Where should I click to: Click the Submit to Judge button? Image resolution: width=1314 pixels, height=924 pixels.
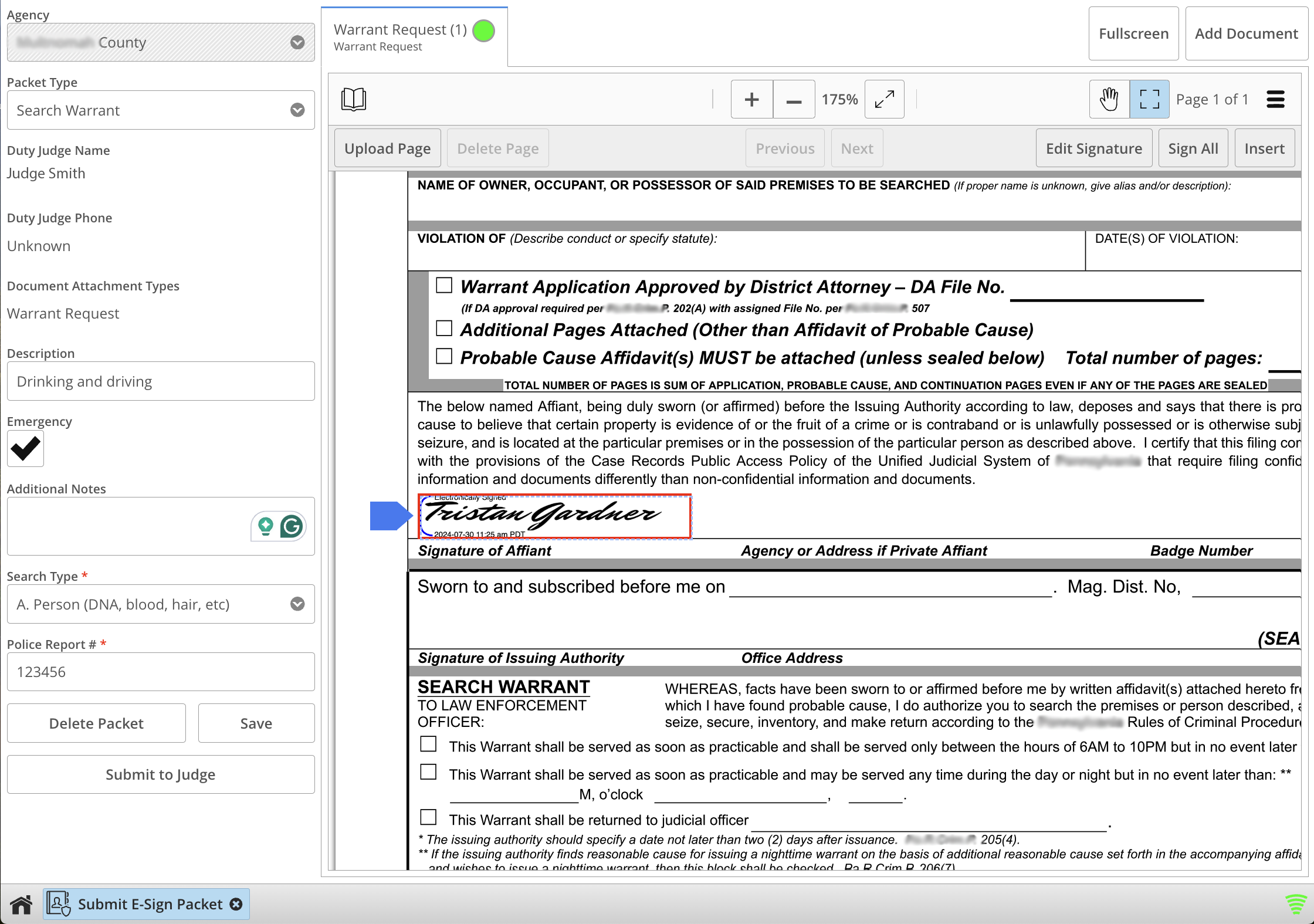coord(160,774)
